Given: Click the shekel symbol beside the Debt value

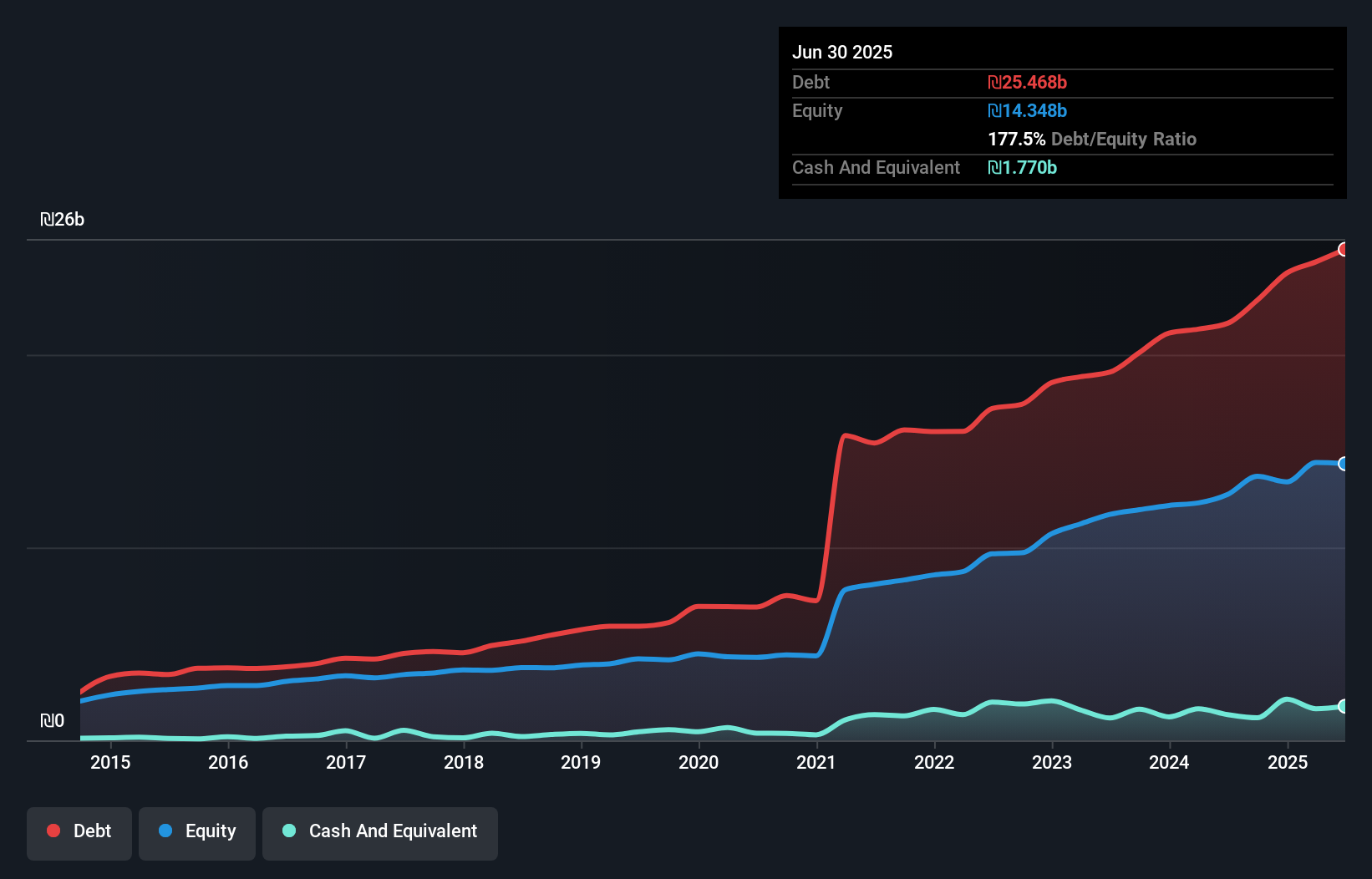Looking at the screenshot, I should coord(994,82).
